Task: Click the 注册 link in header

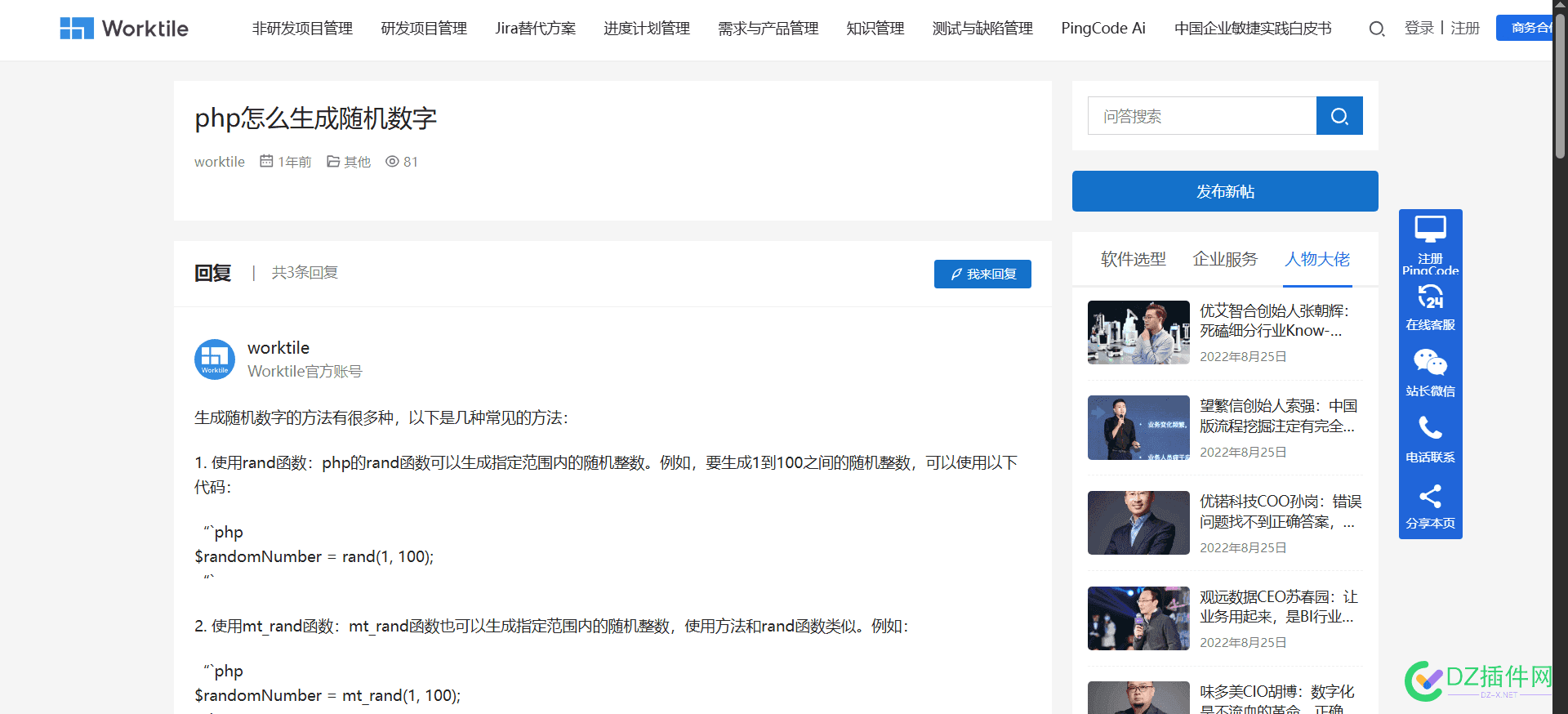Action: click(x=1465, y=29)
